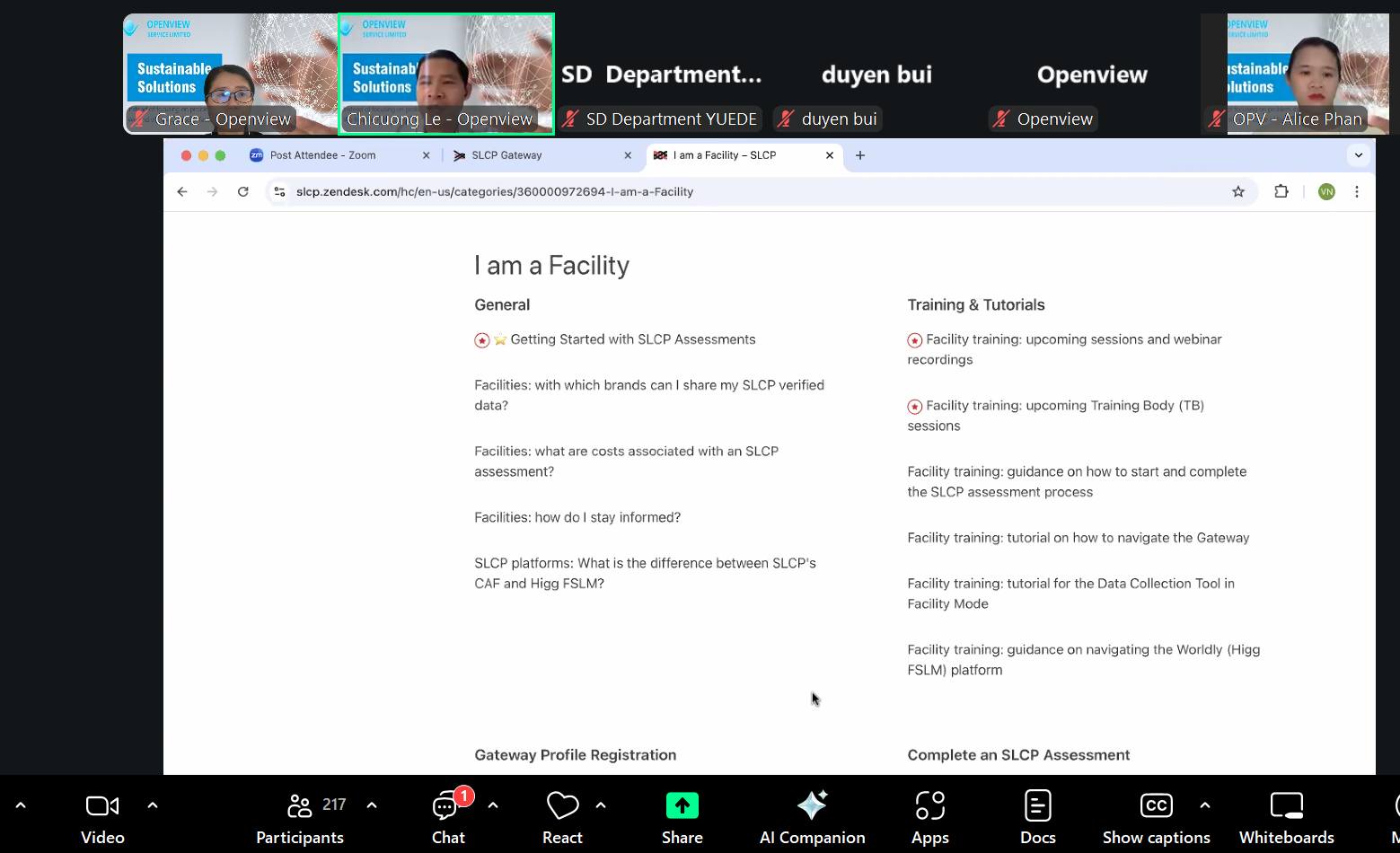This screenshot has height=853, width=1400.
Task: Open upcoming sessions and webinar recordings link
Action: (1065, 349)
